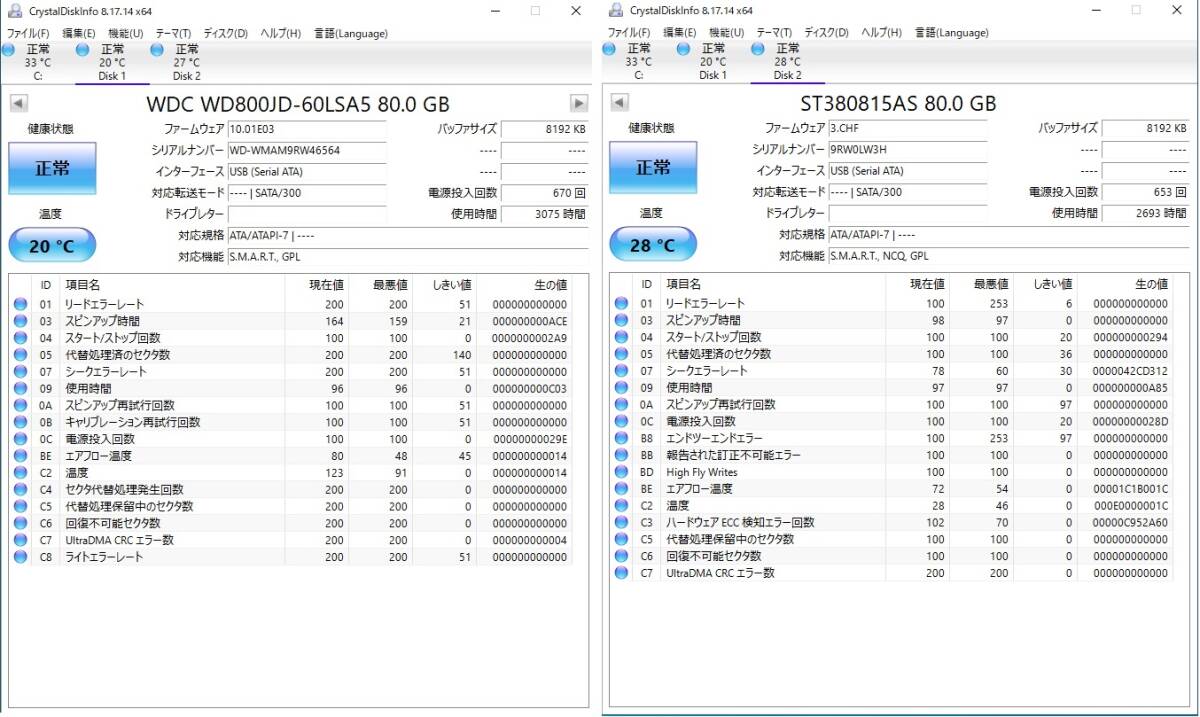
Task: Select Disk 1 tab in left window
Action: point(112,62)
